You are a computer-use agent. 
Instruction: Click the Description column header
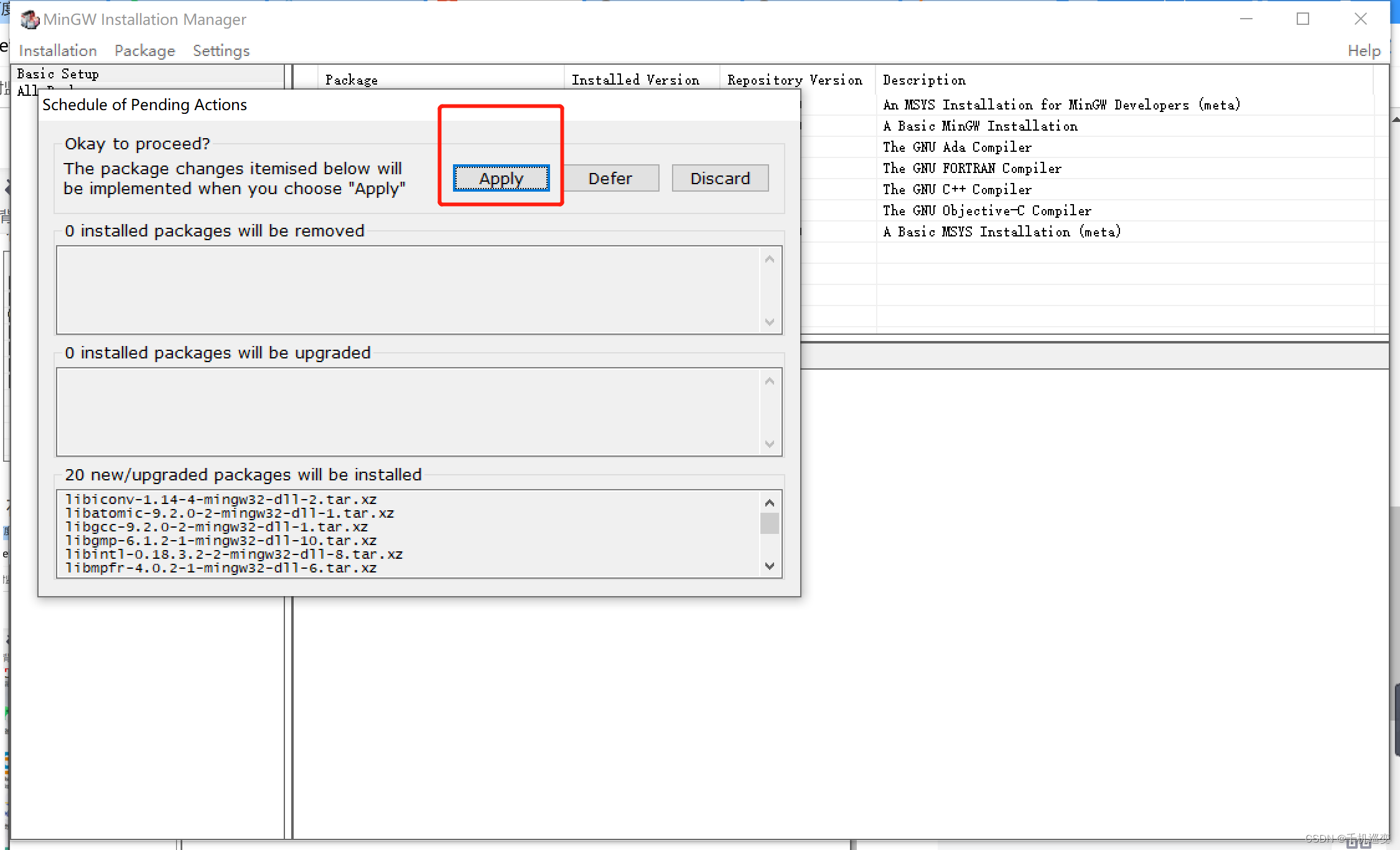tap(1124, 80)
